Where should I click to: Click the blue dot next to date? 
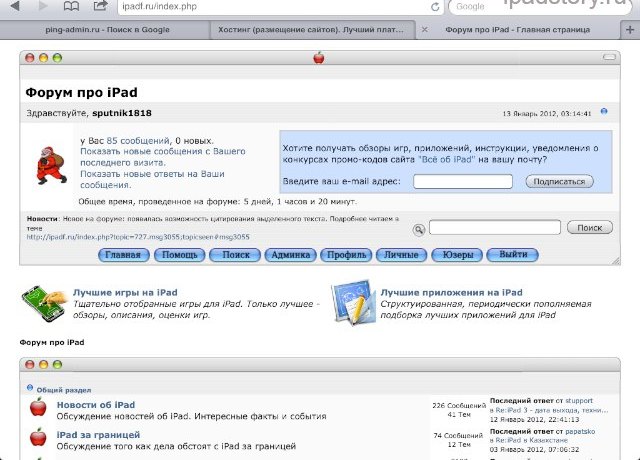pyautogui.click(x=604, y=111)
